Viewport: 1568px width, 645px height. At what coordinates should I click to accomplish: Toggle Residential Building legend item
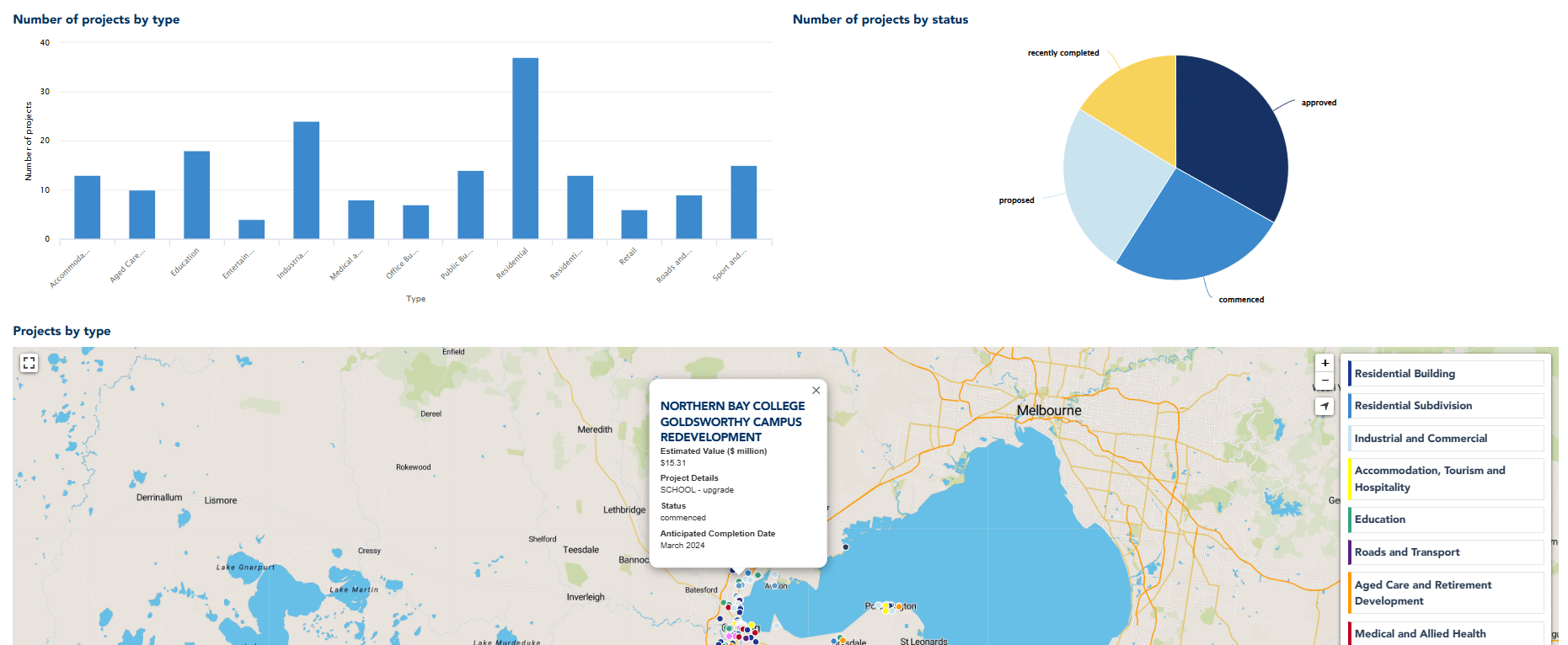[1445, 374]
